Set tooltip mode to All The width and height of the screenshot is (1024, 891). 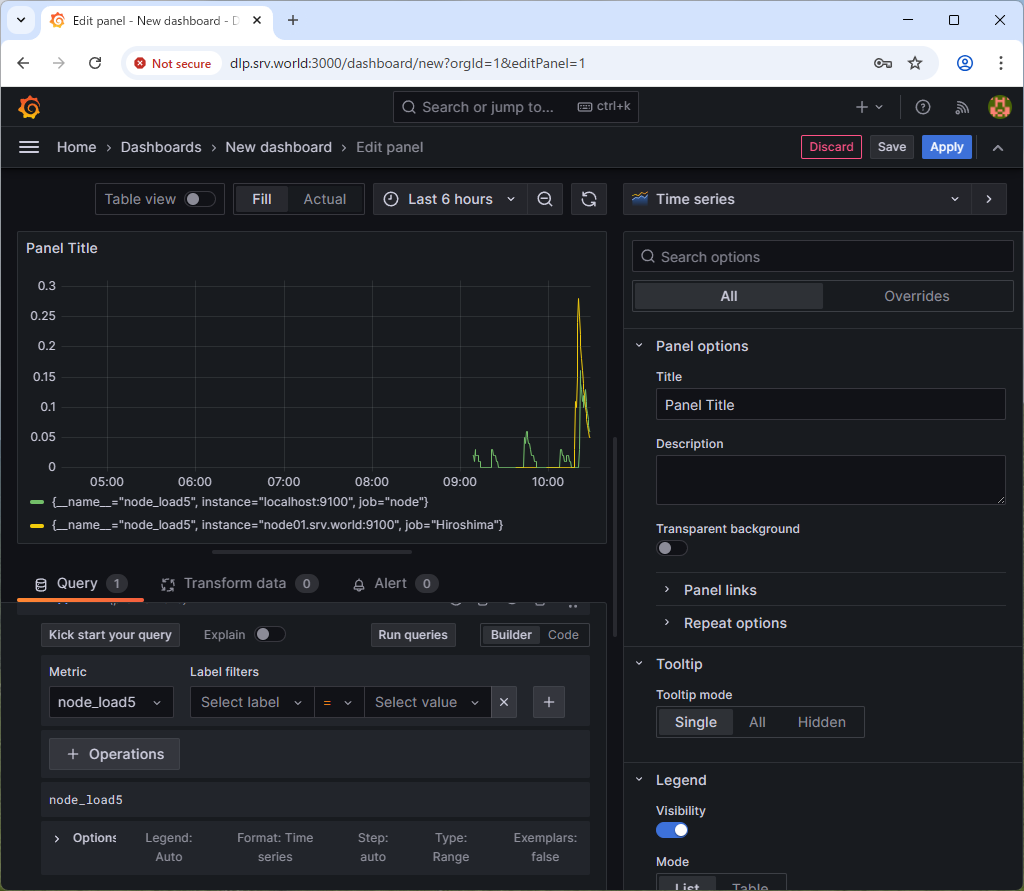[757, 722]
